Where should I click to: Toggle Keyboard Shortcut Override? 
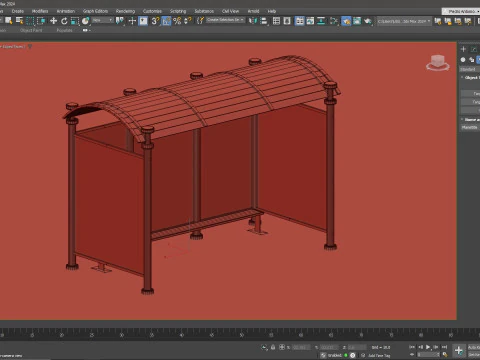pos(143,21)
